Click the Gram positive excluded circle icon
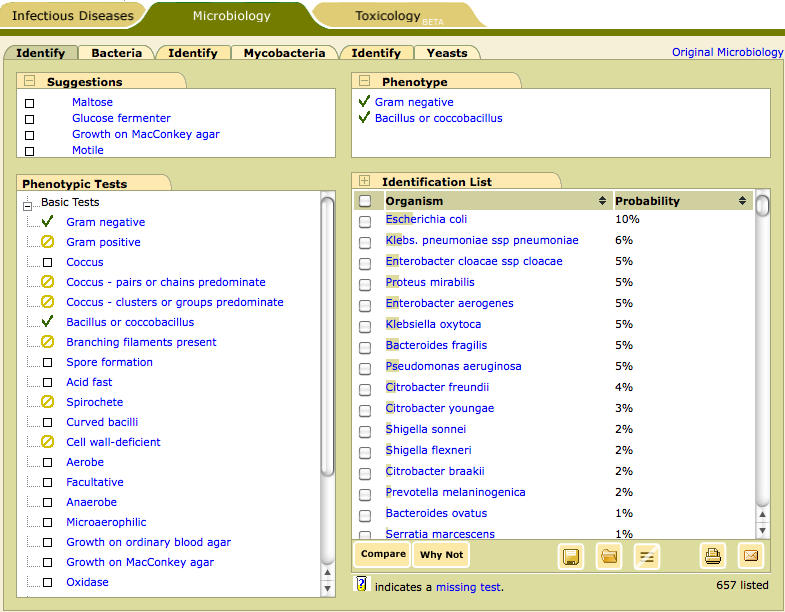This screenshot has width=785, height=612. 47,242
